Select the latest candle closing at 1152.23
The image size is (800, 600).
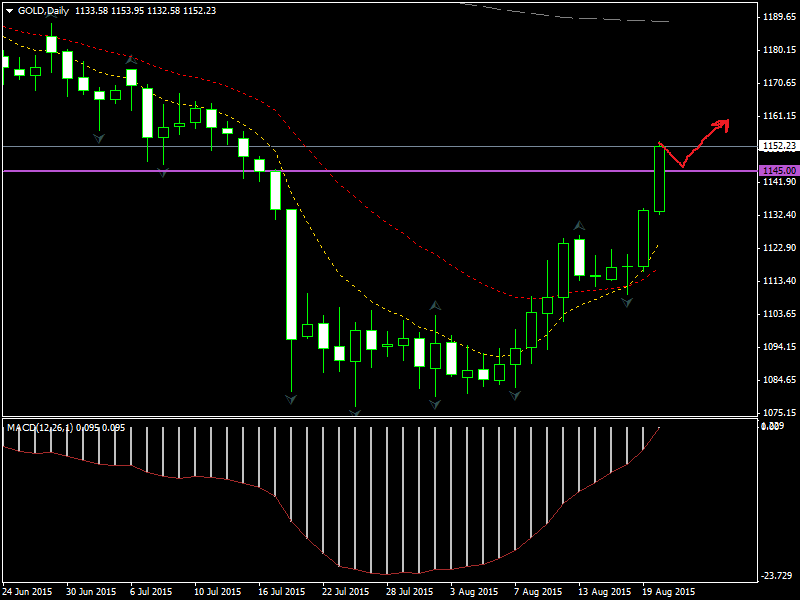point(660,179)
